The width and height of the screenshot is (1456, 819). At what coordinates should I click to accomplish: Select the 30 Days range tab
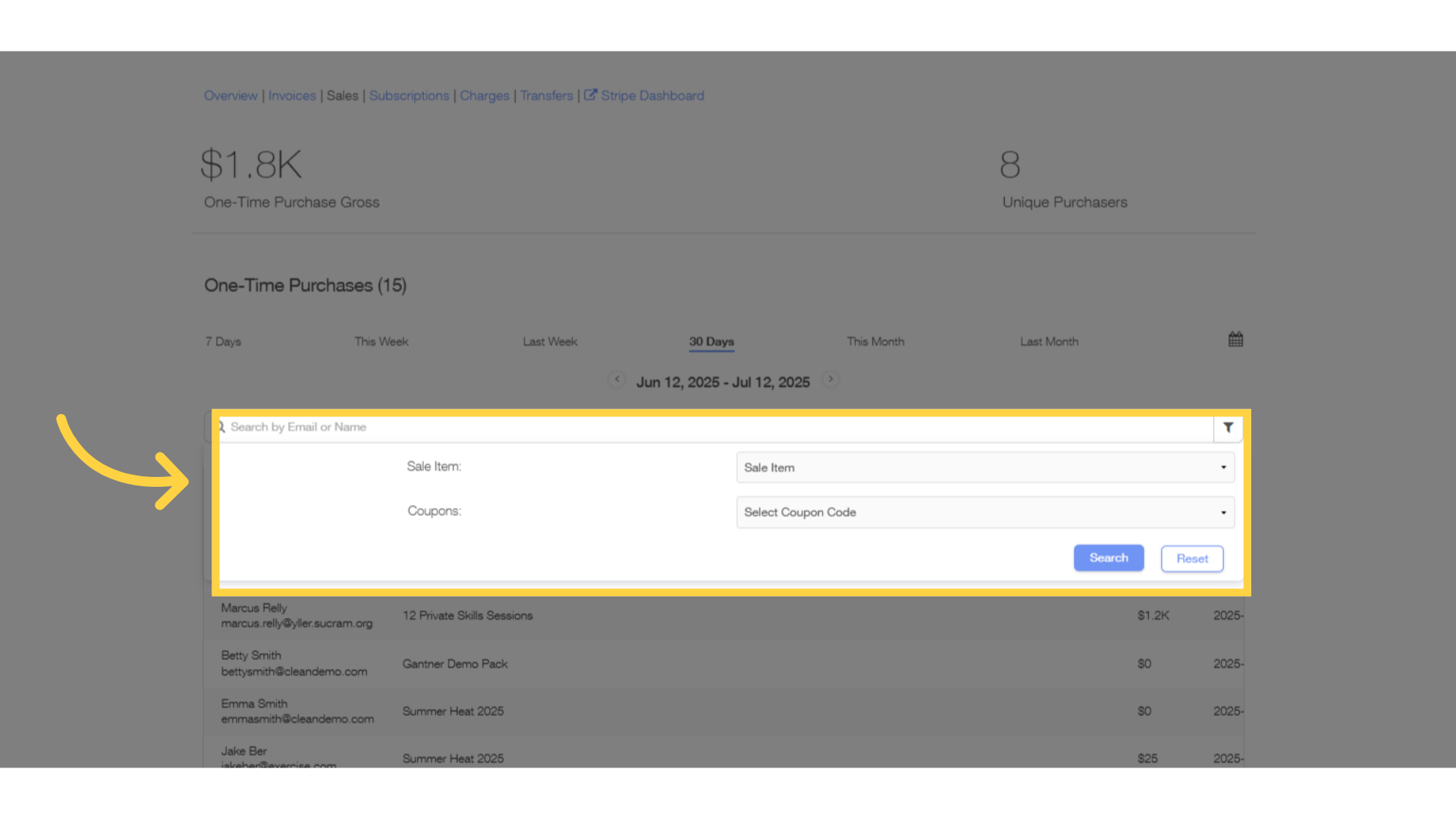pyautogui.click(x=711, y=342)
